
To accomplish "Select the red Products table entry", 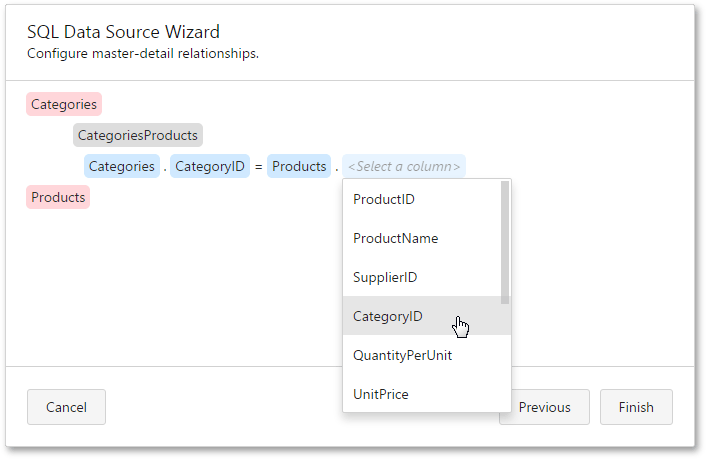I will tap(58, 197).
